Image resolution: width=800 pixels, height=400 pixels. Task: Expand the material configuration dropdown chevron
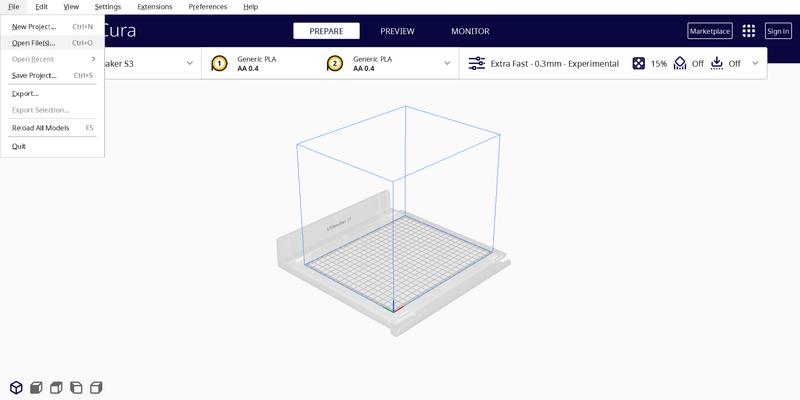pos(447,63)
